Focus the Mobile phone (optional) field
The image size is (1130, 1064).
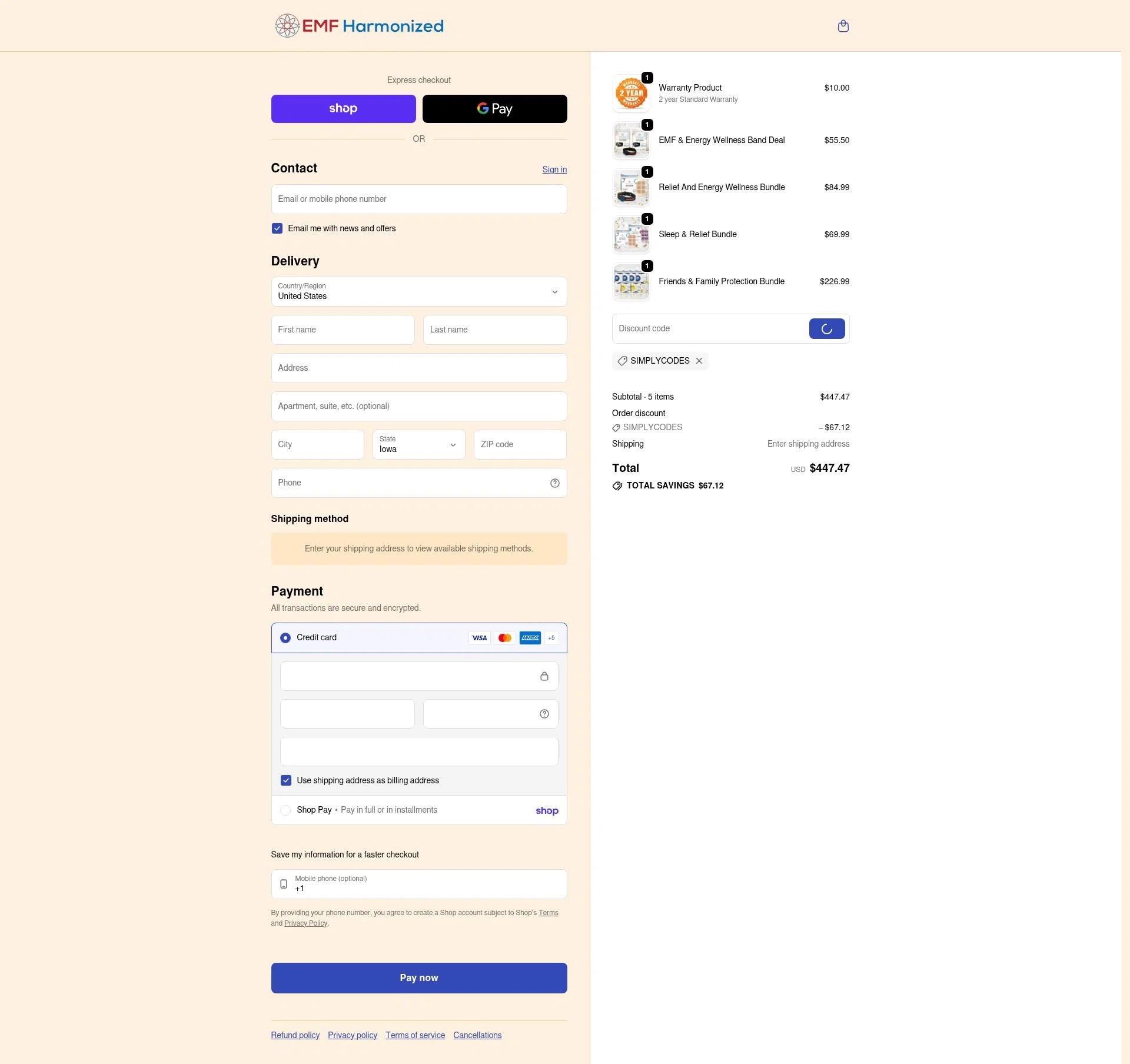click(419, 884)
